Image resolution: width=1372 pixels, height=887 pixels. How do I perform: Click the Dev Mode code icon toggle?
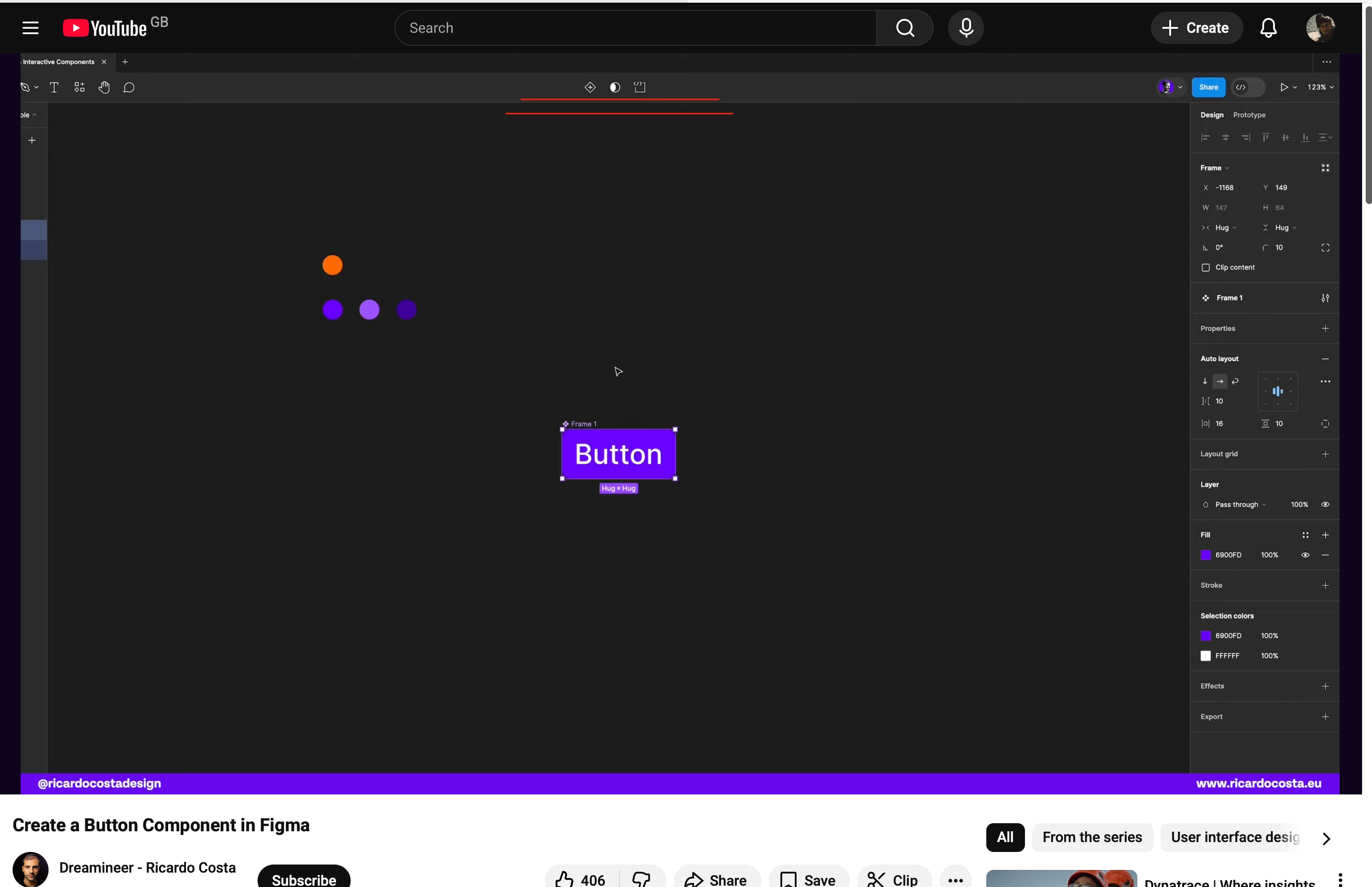coord(1241,87)
